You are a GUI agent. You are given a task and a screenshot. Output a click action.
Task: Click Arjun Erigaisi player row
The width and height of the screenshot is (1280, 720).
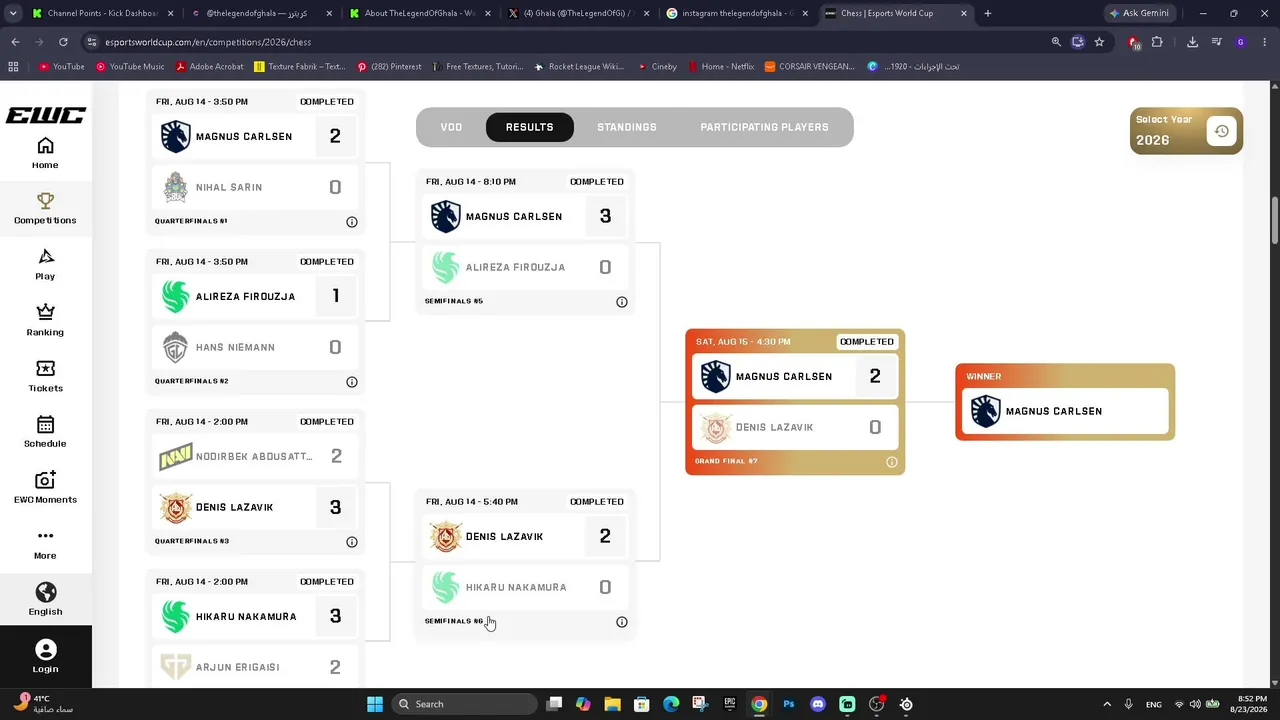[254, 667]
